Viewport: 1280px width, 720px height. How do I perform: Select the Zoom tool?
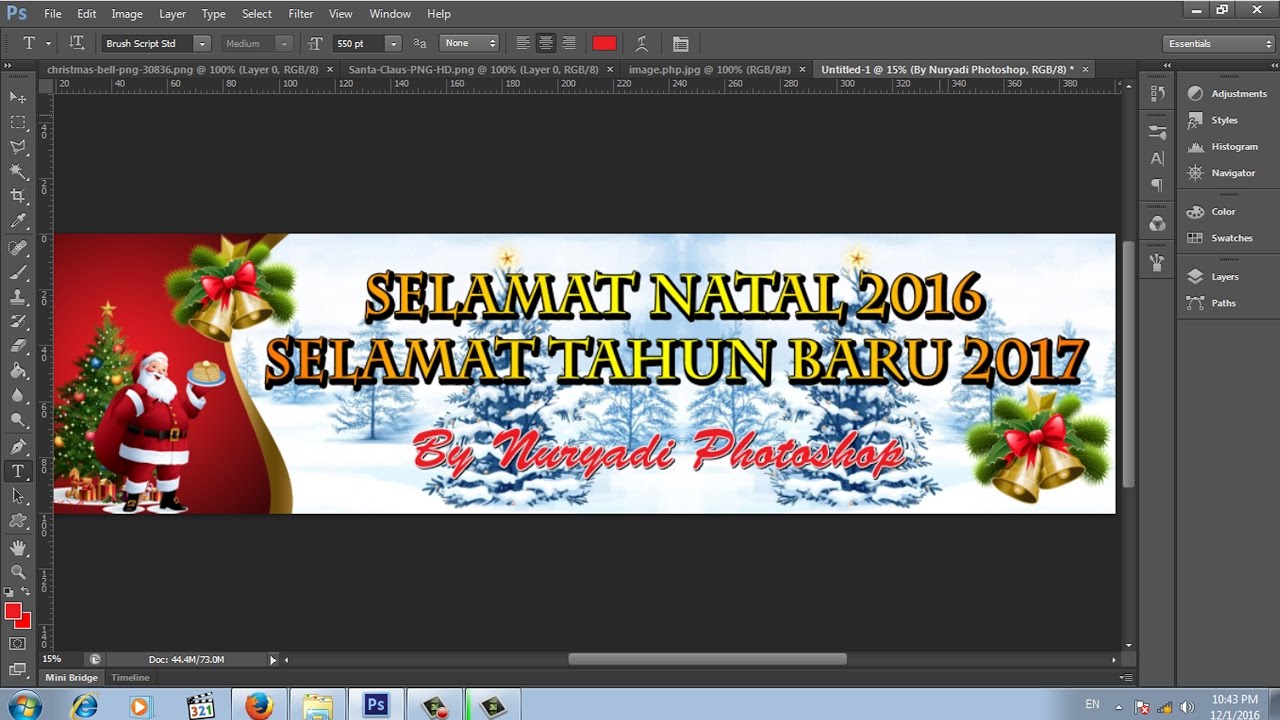[x=18, y=572]
